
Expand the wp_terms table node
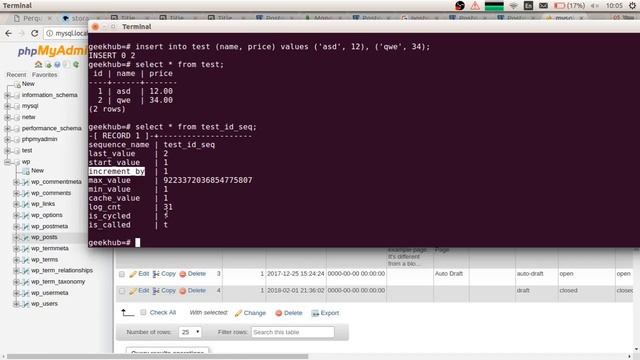pos(16,260)
